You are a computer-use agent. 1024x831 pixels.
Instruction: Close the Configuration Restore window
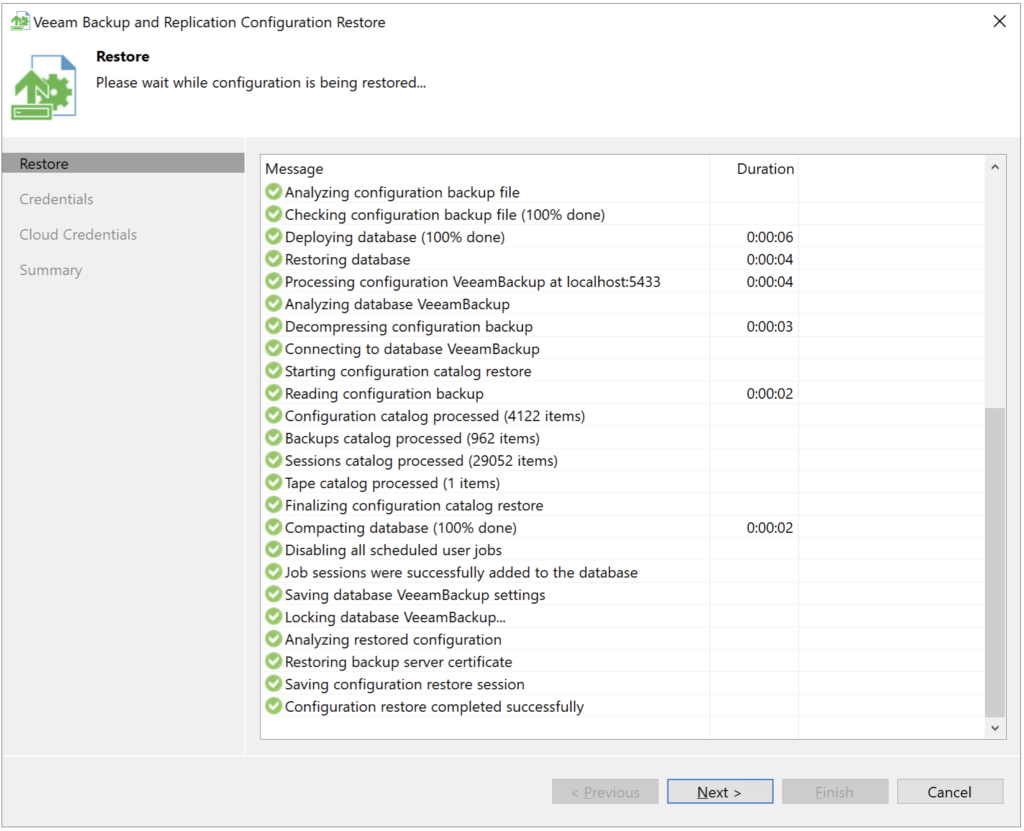click(999, 22)
